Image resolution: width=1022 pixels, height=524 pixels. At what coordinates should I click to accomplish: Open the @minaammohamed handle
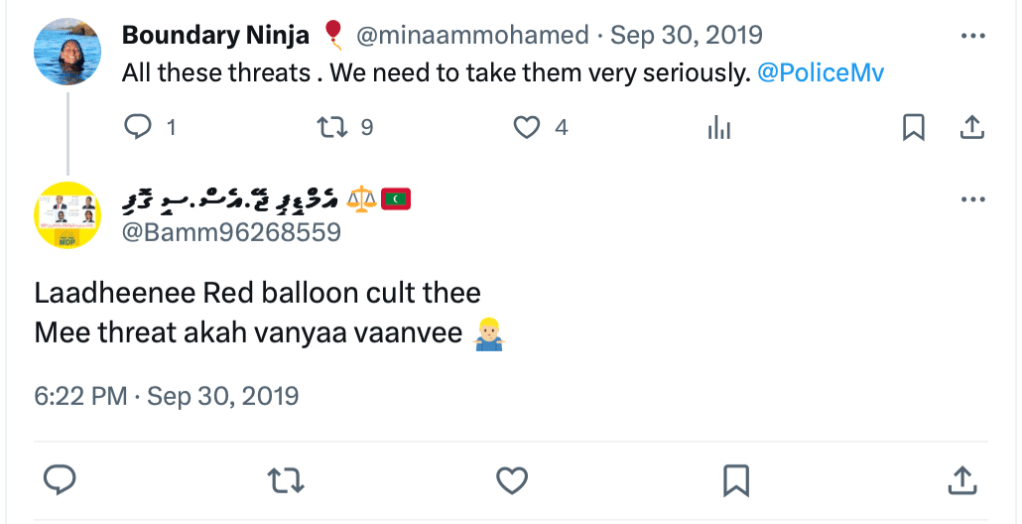pos(472,35)
